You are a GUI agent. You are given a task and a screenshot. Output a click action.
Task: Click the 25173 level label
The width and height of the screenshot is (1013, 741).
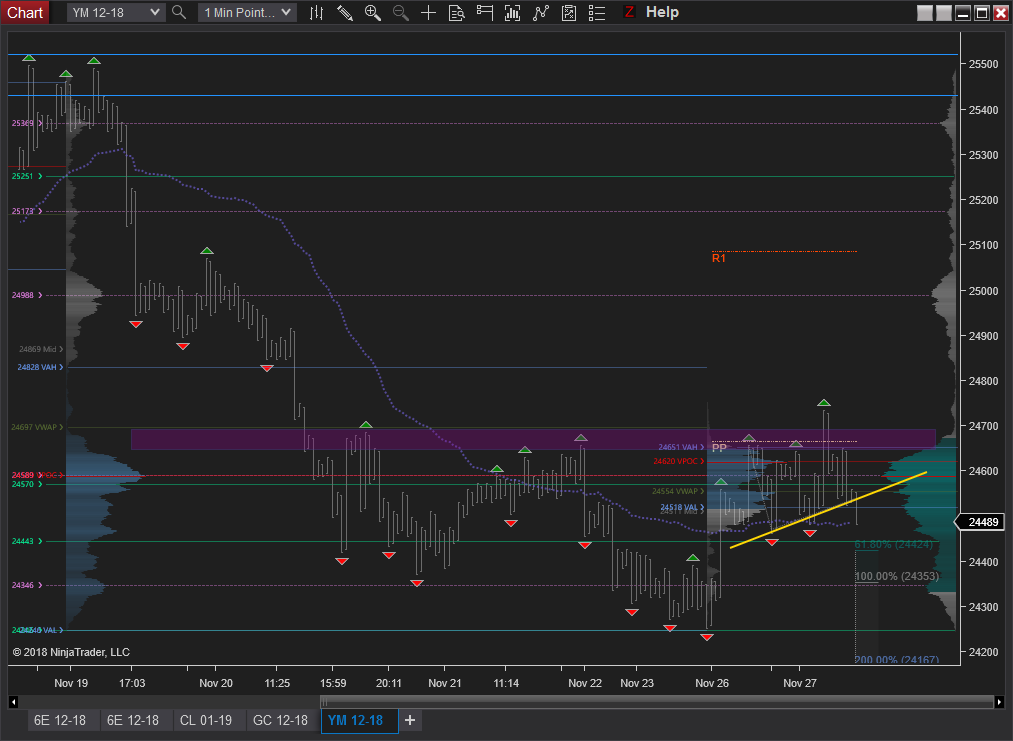[x=26, y=211]
